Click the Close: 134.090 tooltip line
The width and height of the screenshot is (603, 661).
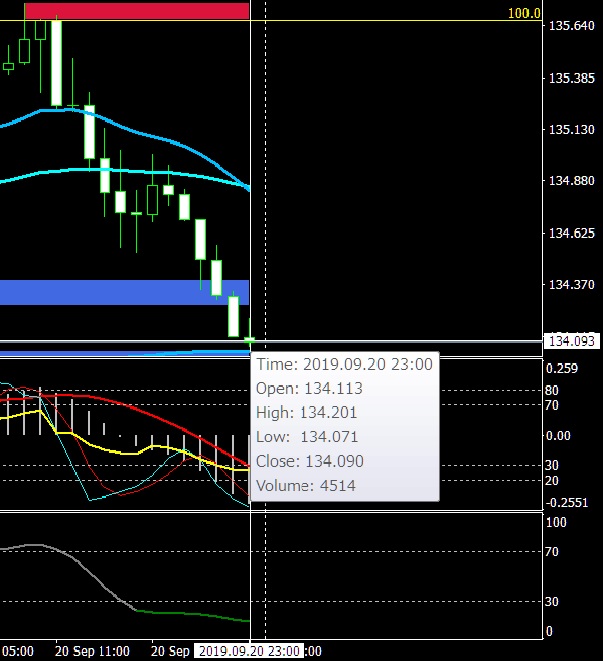pos(310,462)
